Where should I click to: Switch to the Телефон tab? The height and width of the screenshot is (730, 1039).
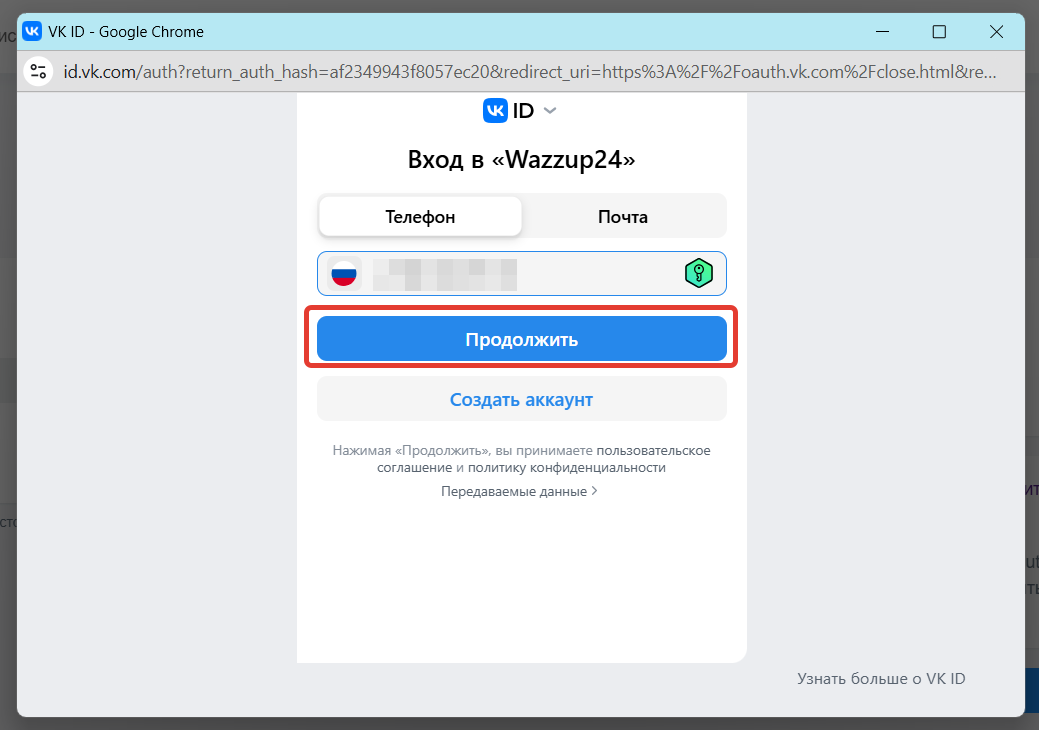[420, 217]
